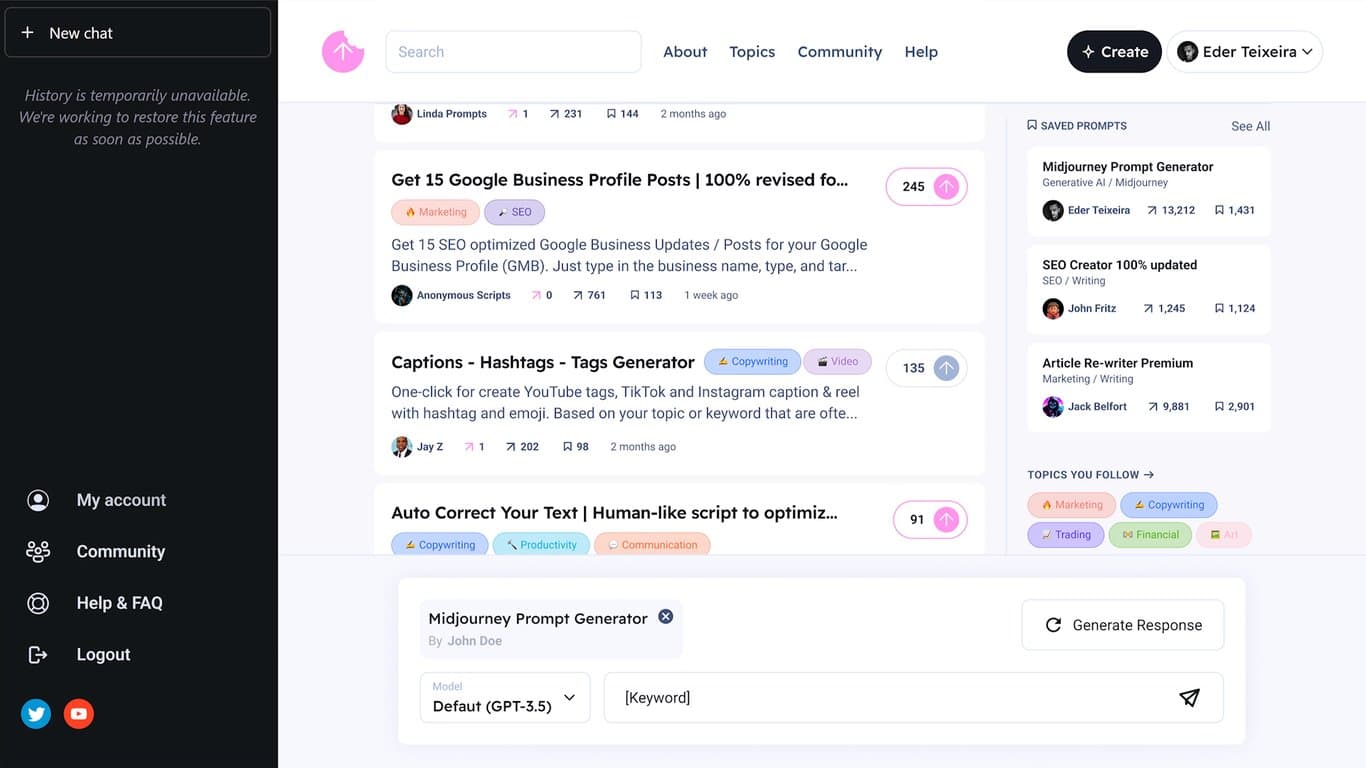Open the Twitter social icon

[36, 713]
